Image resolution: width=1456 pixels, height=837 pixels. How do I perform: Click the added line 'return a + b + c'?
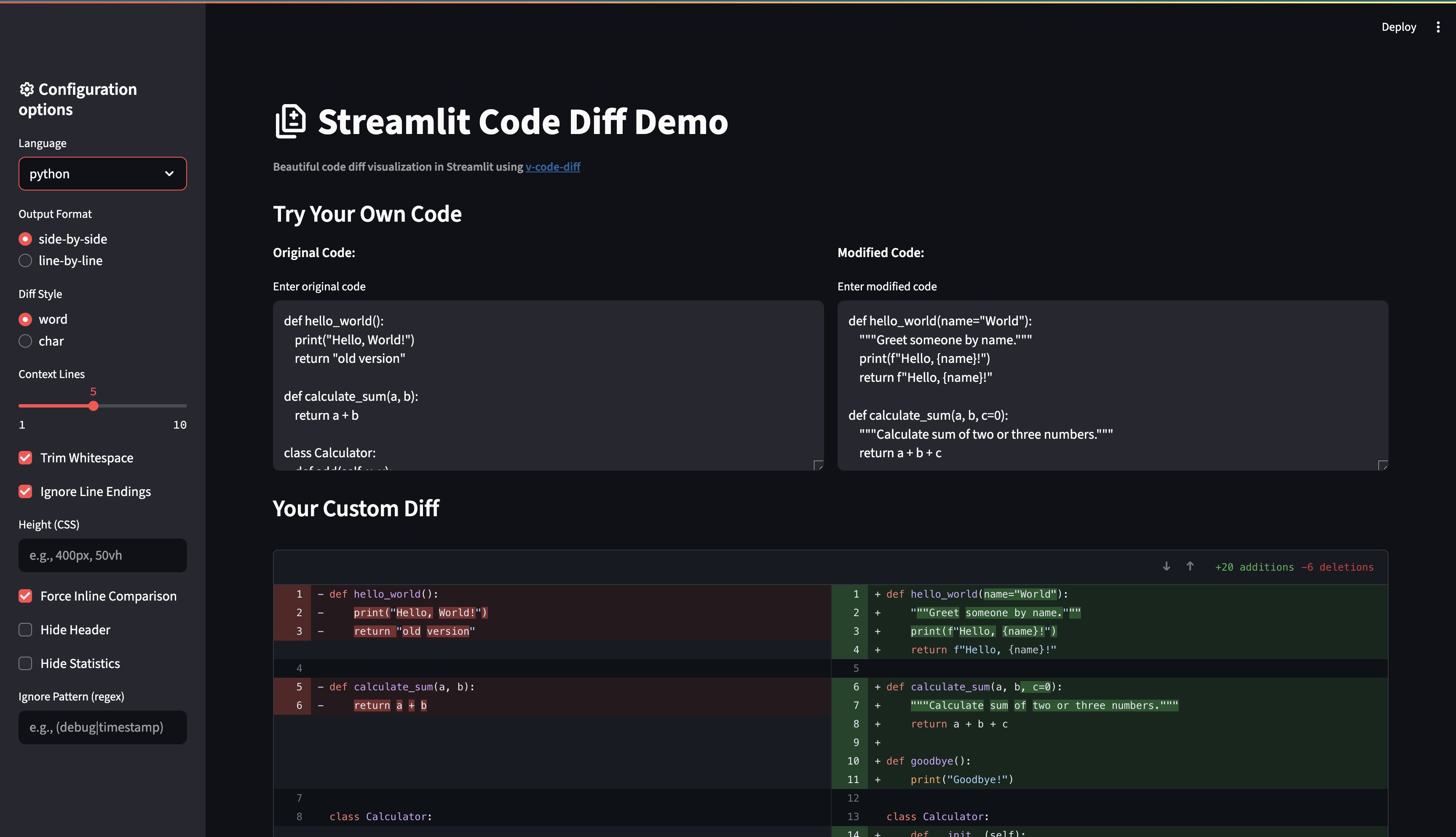tap(1110, 724)
